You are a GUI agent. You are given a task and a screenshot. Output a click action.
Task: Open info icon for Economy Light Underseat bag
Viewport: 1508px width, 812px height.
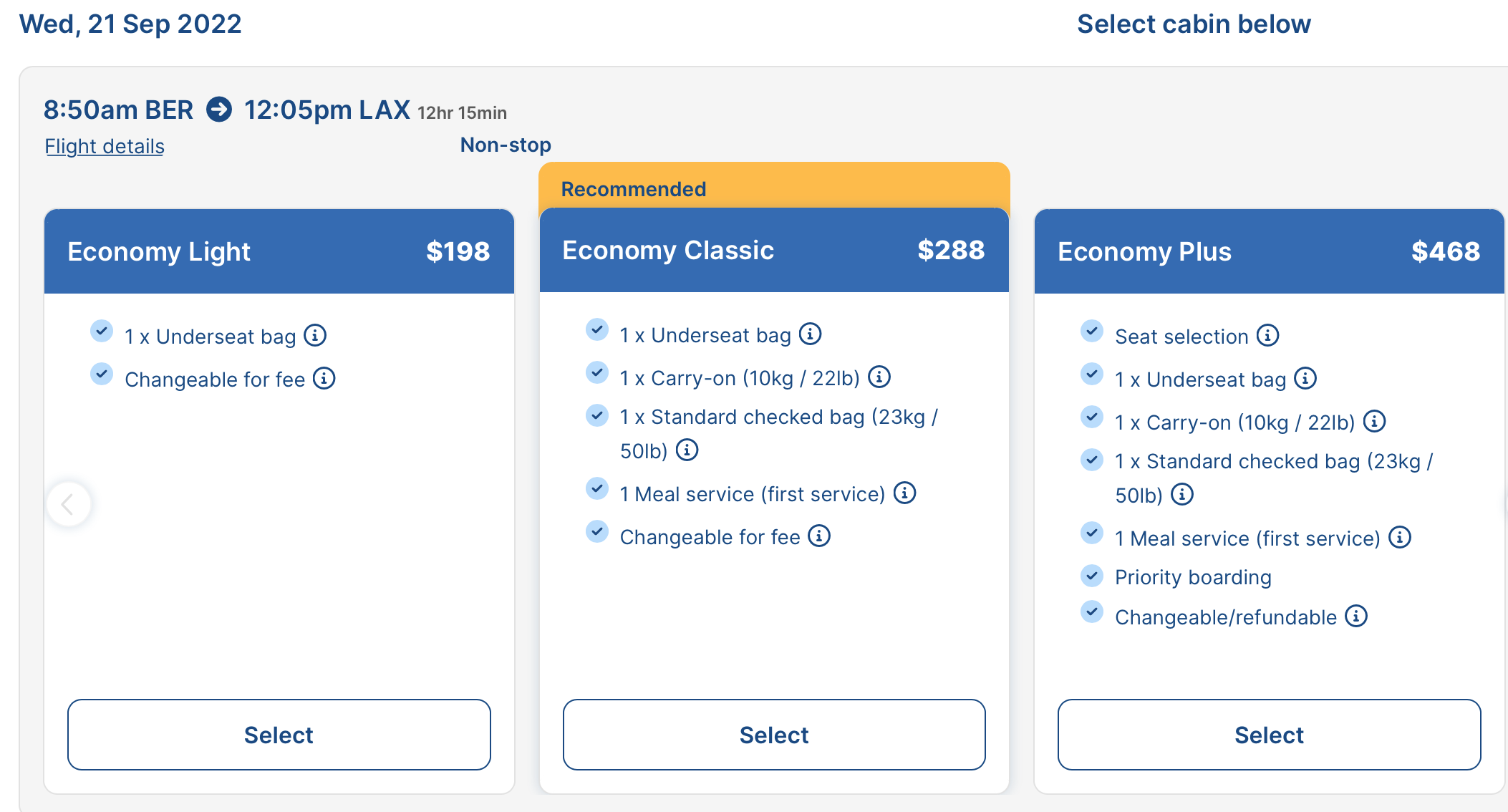[315, 335]
